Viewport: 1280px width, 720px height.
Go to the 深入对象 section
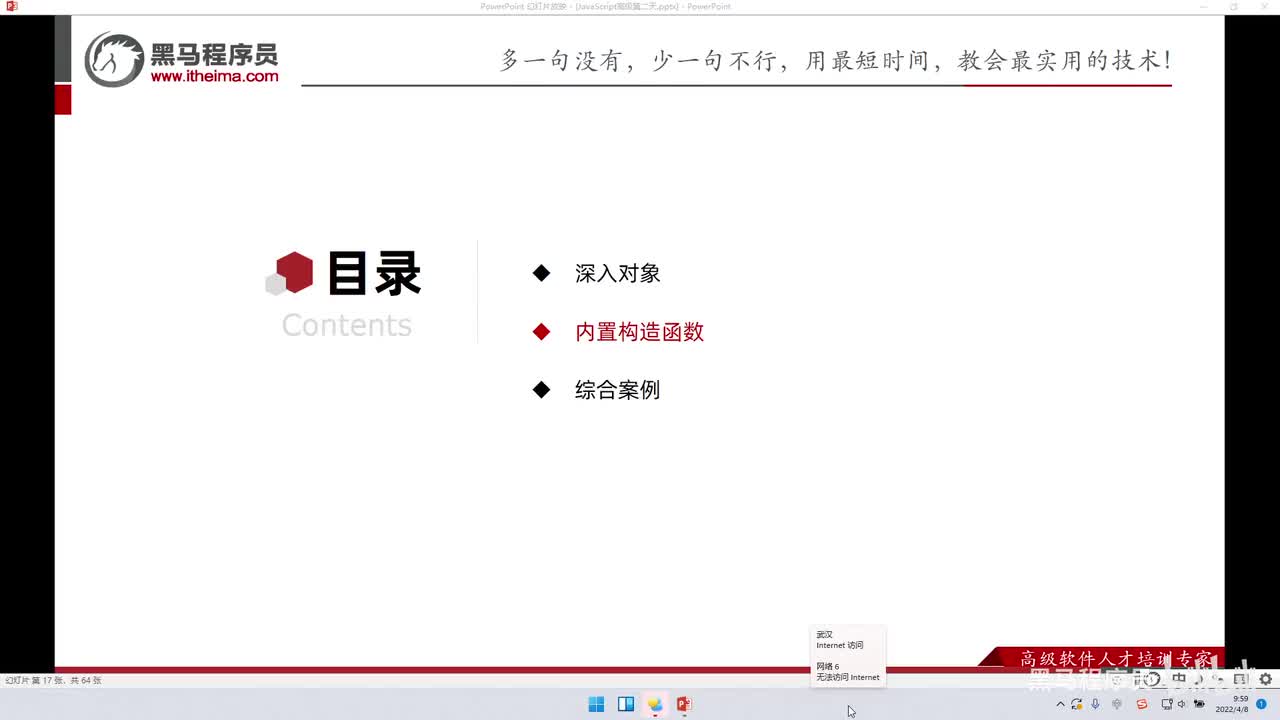[618, 274]
